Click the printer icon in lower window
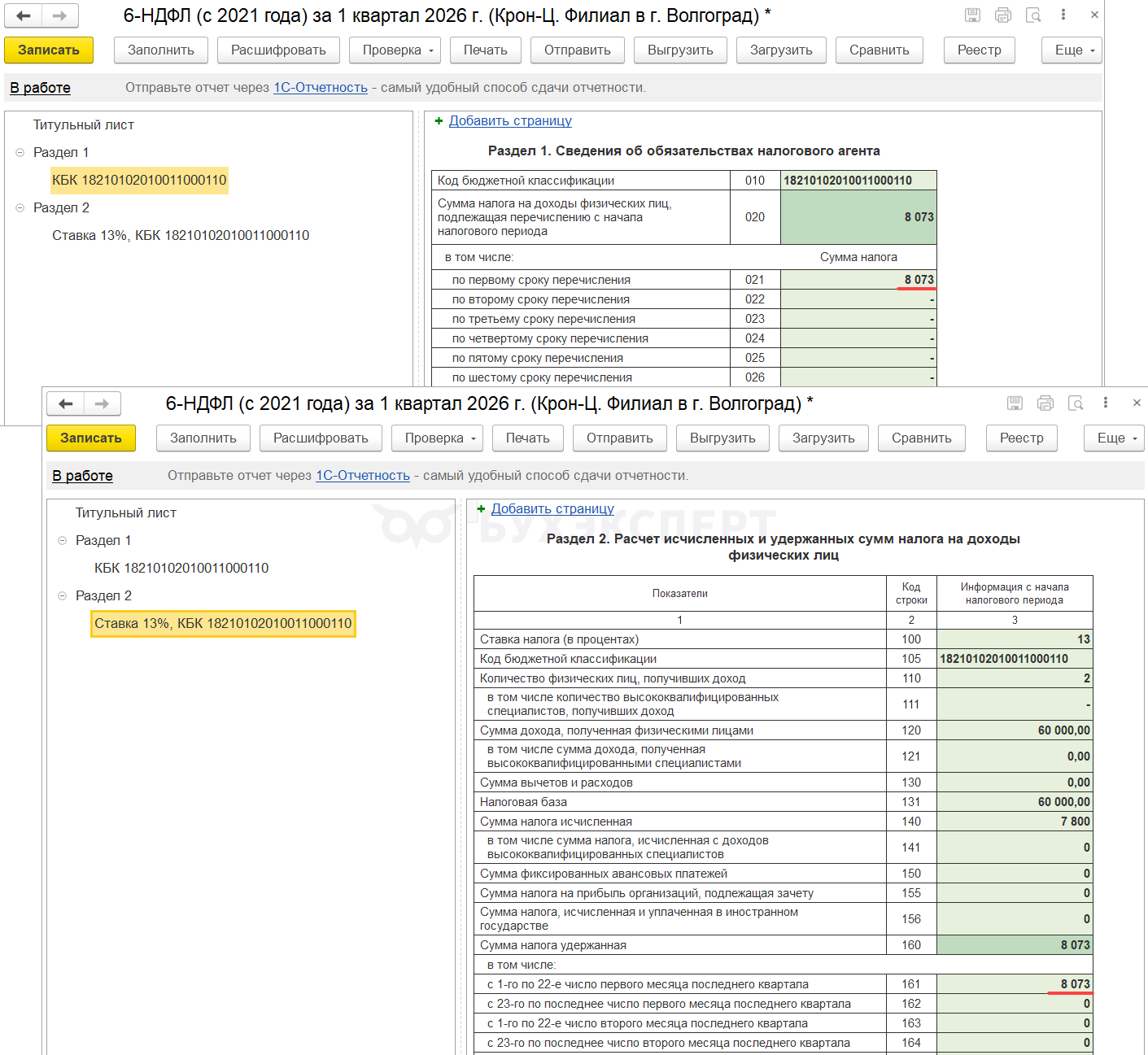The height and width of the screenshot is (1055, 1148). pyautogui.click(x=1045, y=403)
